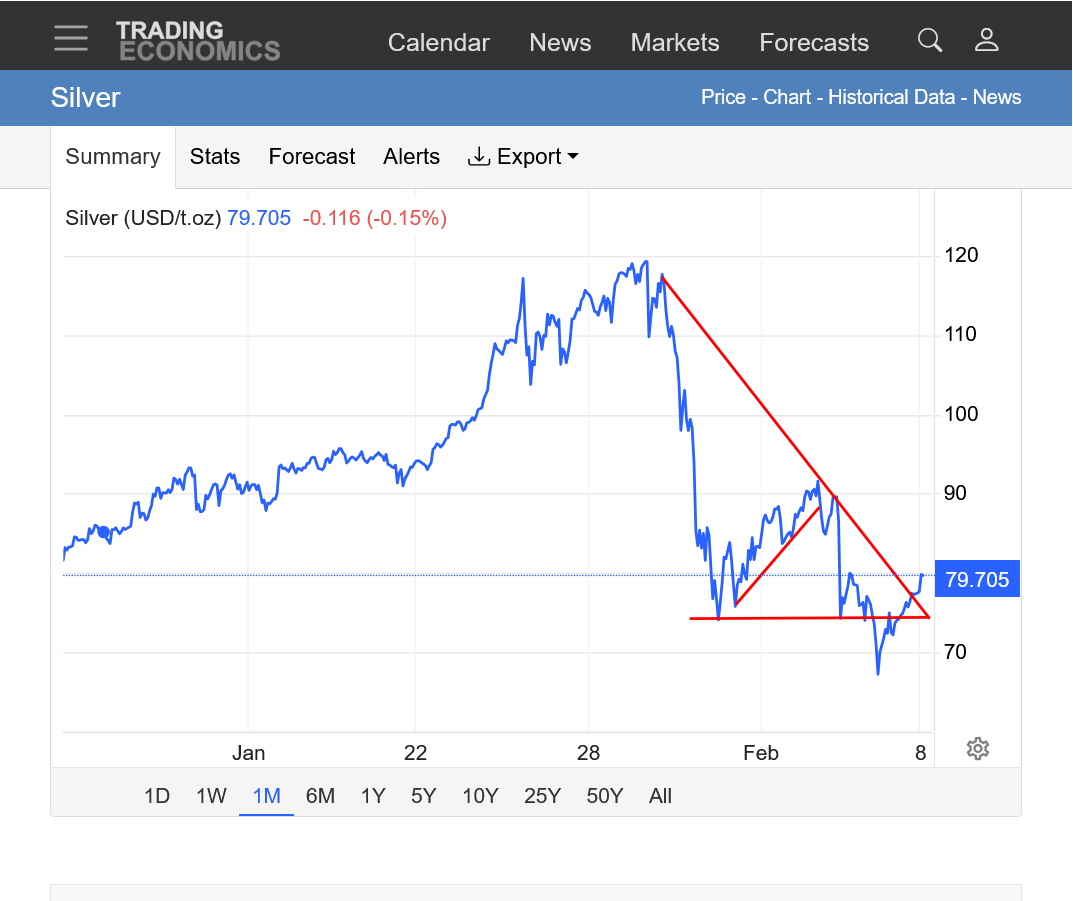Click the Trading Economics logo
The height and width of the screenshot is (901, 1073).
coord(198,41)
